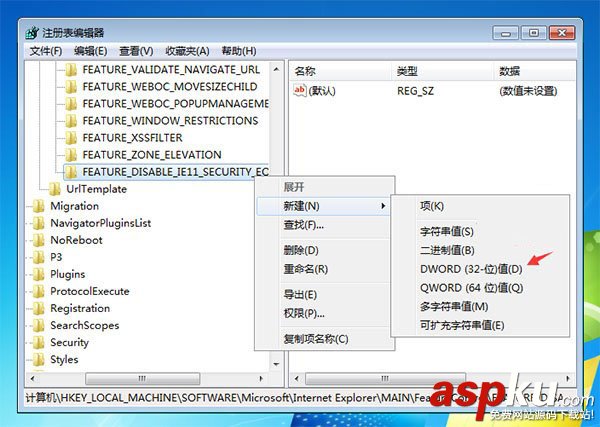Viewport: 600px width, 427px height.
Task: Choose 删除(D) in the context menu
Action: [x=325, y=251]
